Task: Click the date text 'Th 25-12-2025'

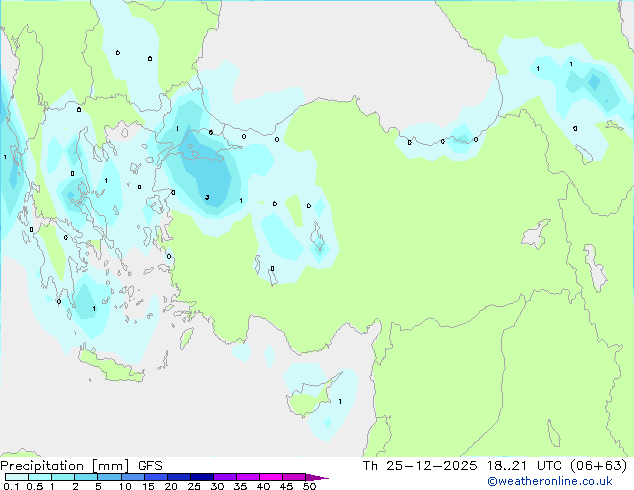Action: (420, 466)
